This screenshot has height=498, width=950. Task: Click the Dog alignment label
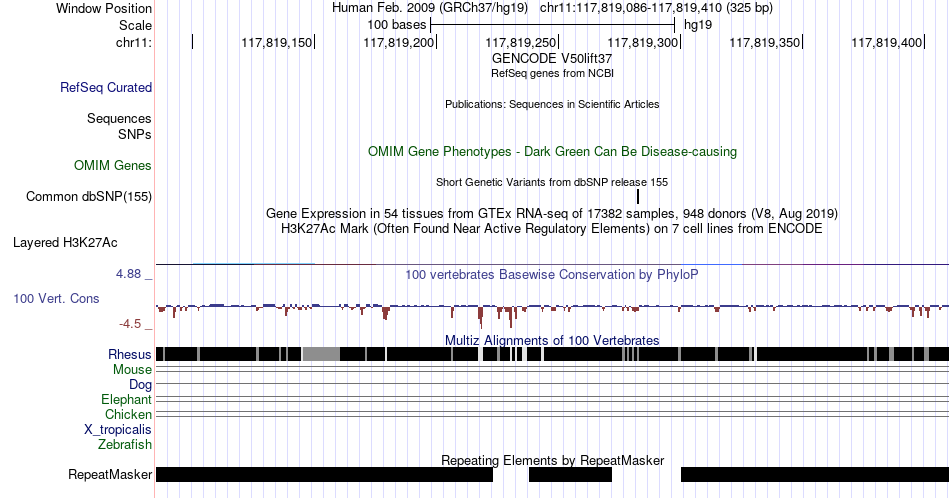coord(140,385)
